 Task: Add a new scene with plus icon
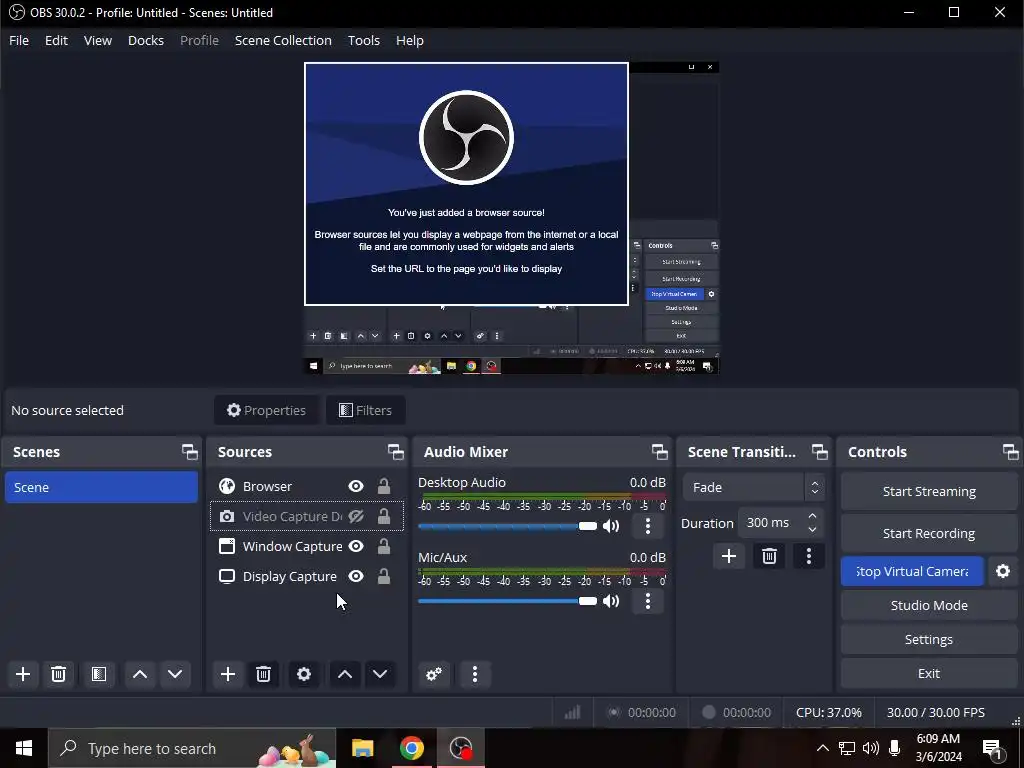click(23, 674)
